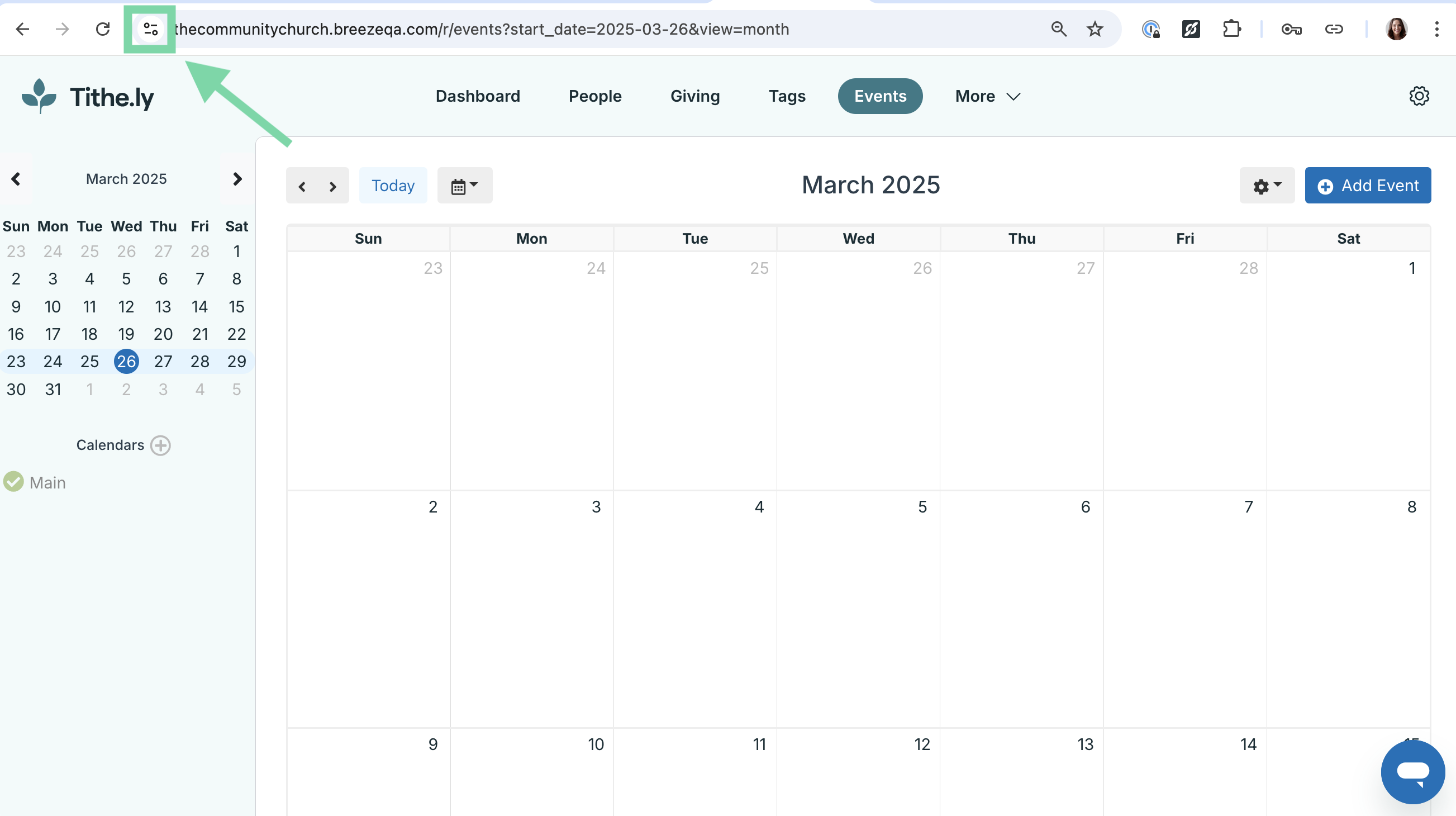Open the calendar view dropdown
Screen dimensions: 1456x816
coord(465,186)
